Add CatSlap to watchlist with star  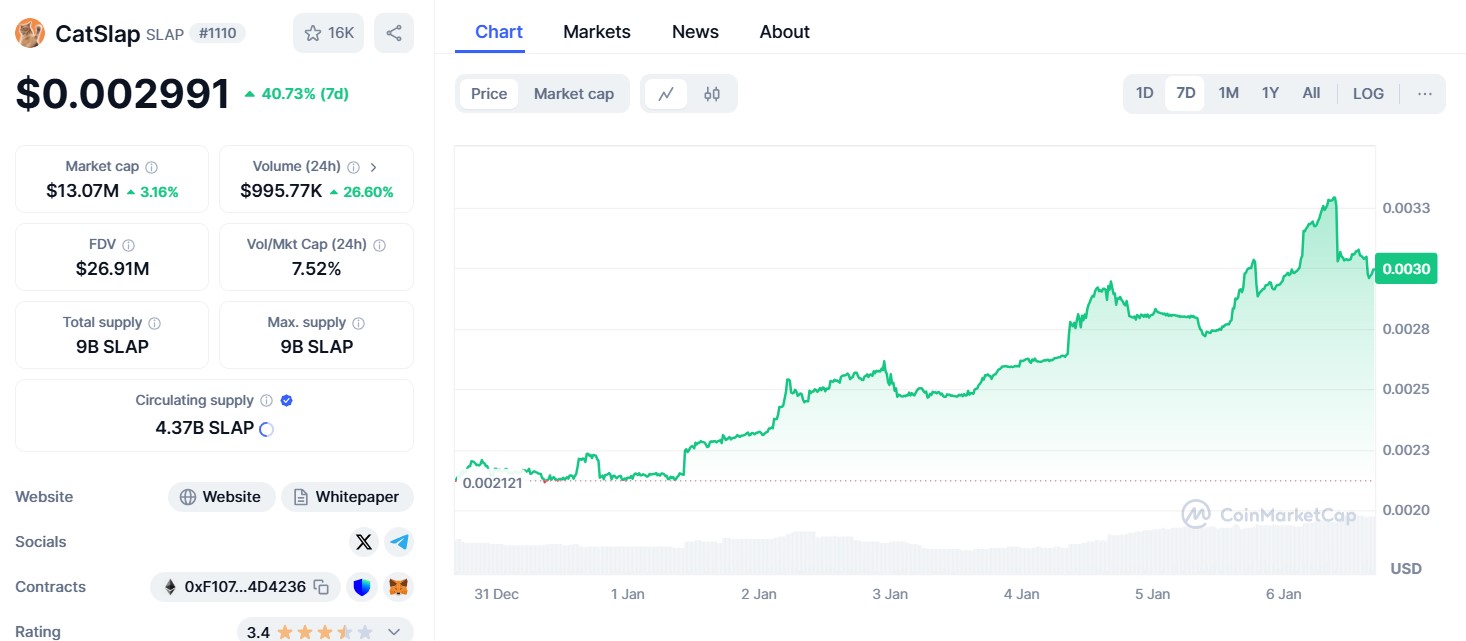329,33
